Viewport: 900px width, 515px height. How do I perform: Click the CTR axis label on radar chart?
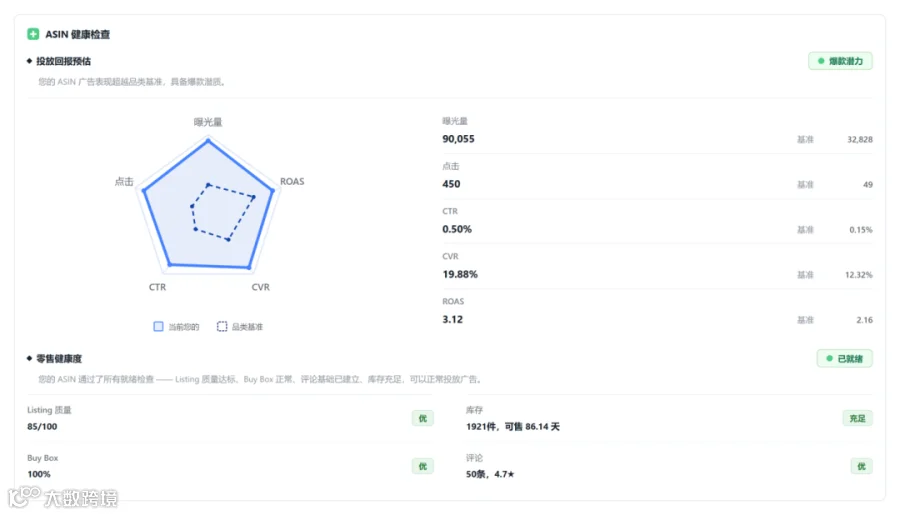coord(157,287)
